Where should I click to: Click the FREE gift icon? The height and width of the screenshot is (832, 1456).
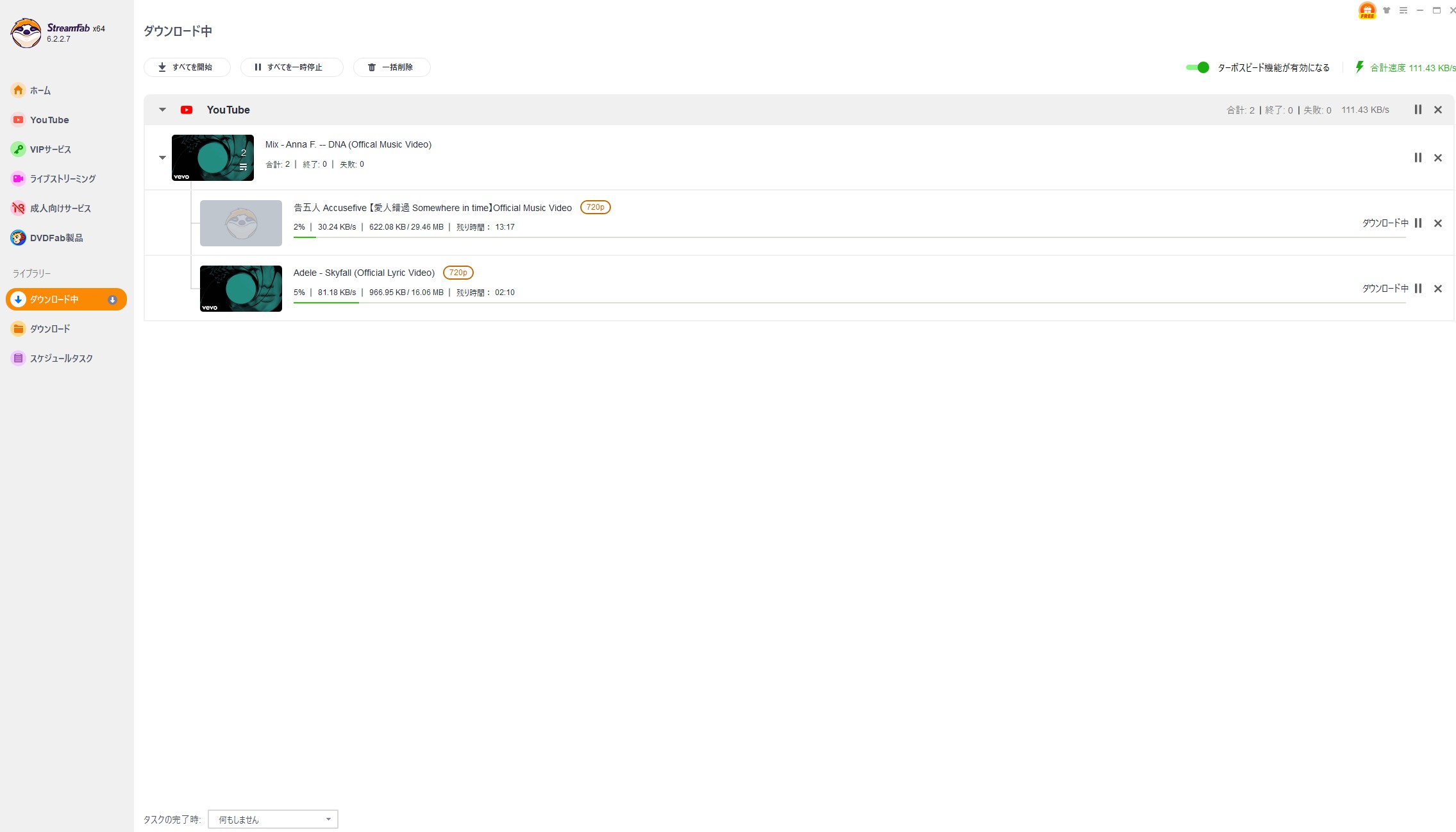pos(1368,10)
